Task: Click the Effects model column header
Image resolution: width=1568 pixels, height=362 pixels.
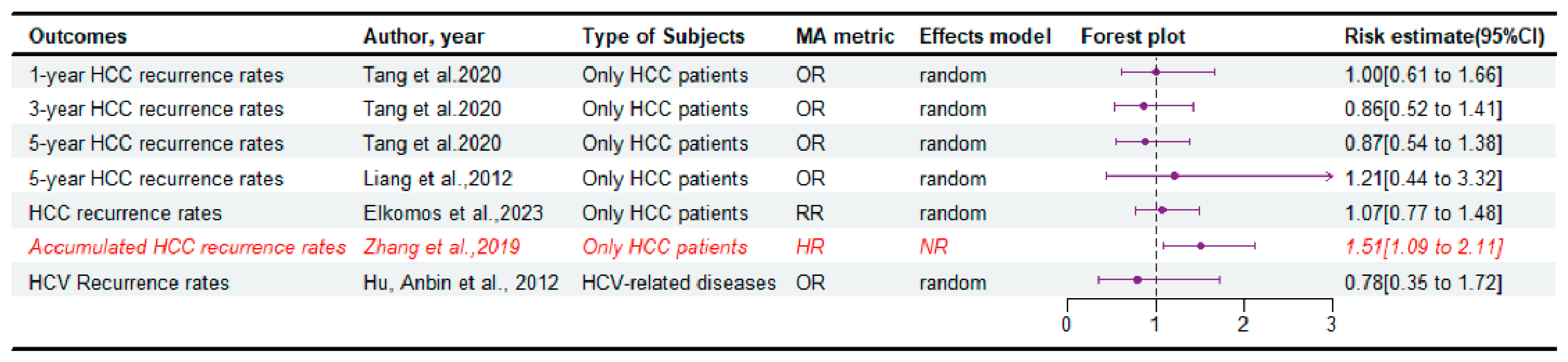Action: click(x=984, y=36)
